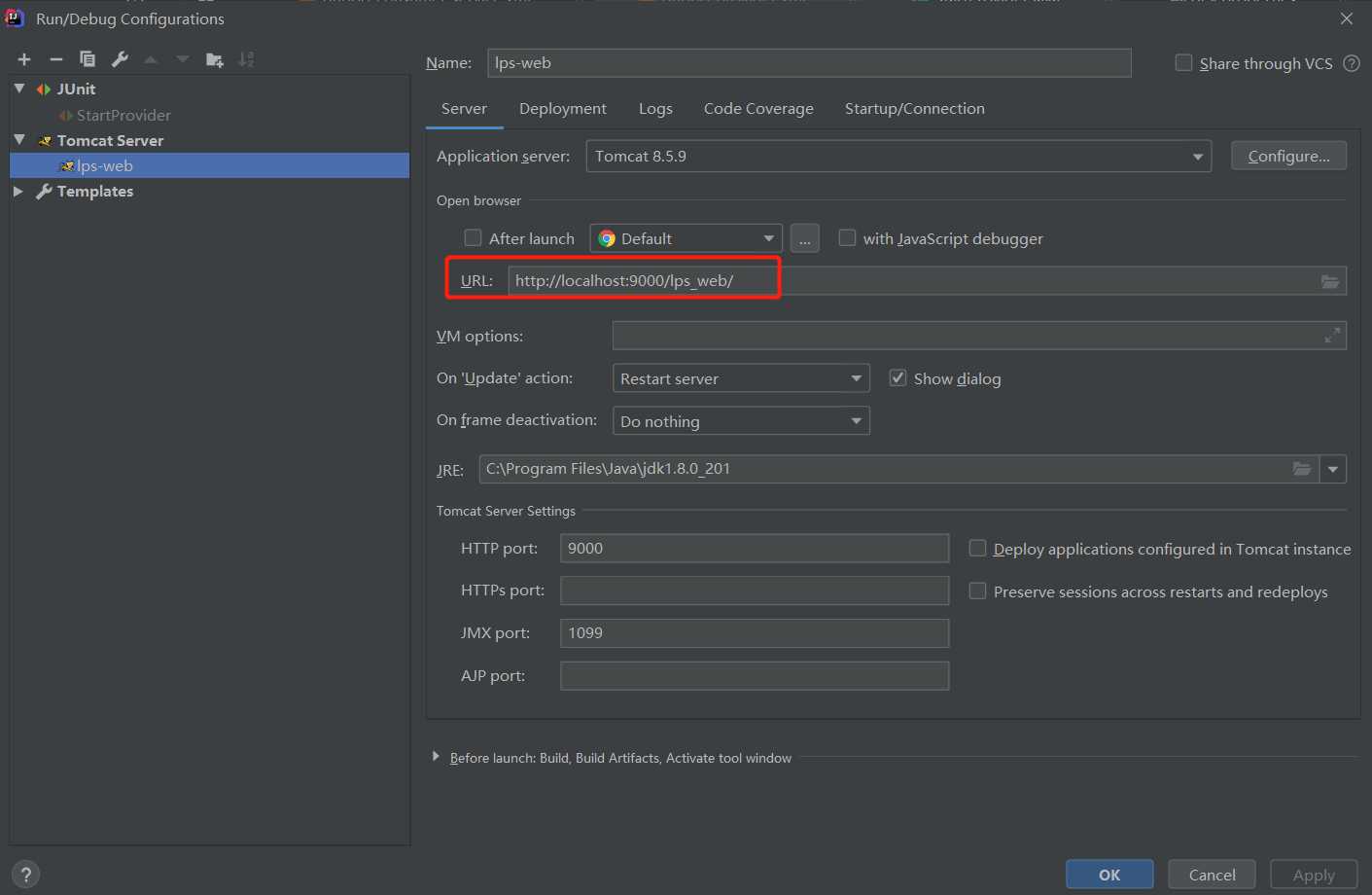
Task: Collapse the JUnit tree node
Action: click(19, 89)
